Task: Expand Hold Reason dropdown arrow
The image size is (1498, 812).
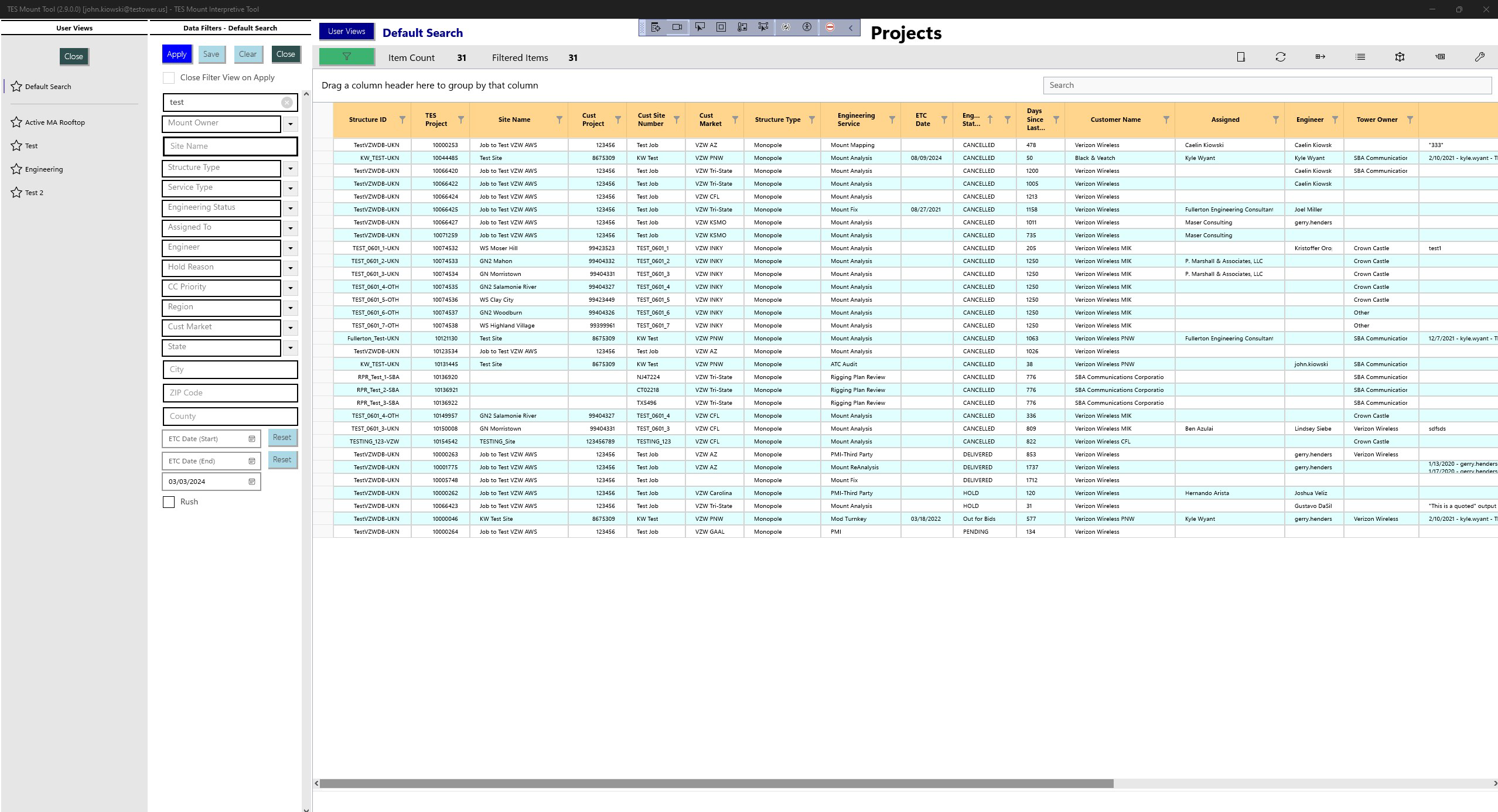Action: [x=291, y=268]
